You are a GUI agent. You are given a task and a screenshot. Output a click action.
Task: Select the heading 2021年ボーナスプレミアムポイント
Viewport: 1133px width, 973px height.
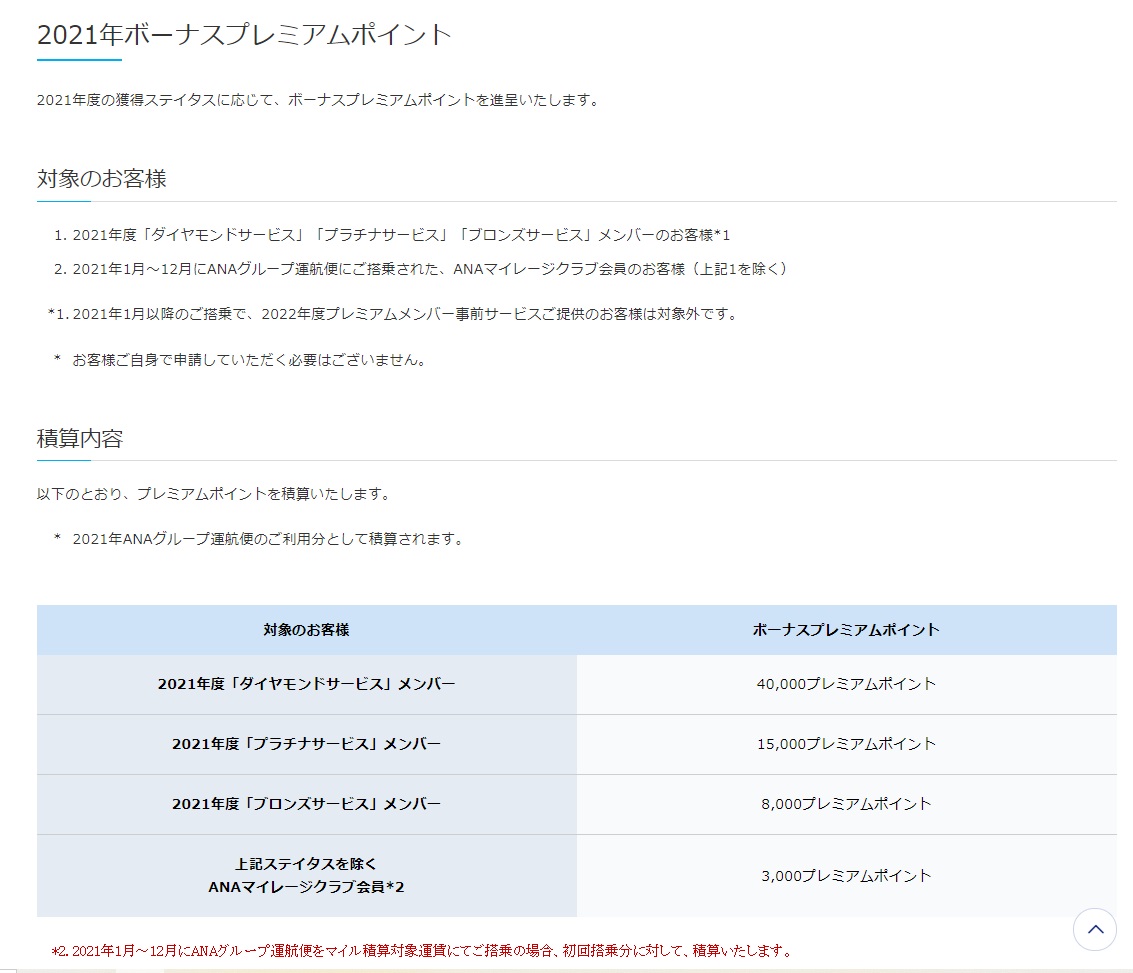coord(244,34)
